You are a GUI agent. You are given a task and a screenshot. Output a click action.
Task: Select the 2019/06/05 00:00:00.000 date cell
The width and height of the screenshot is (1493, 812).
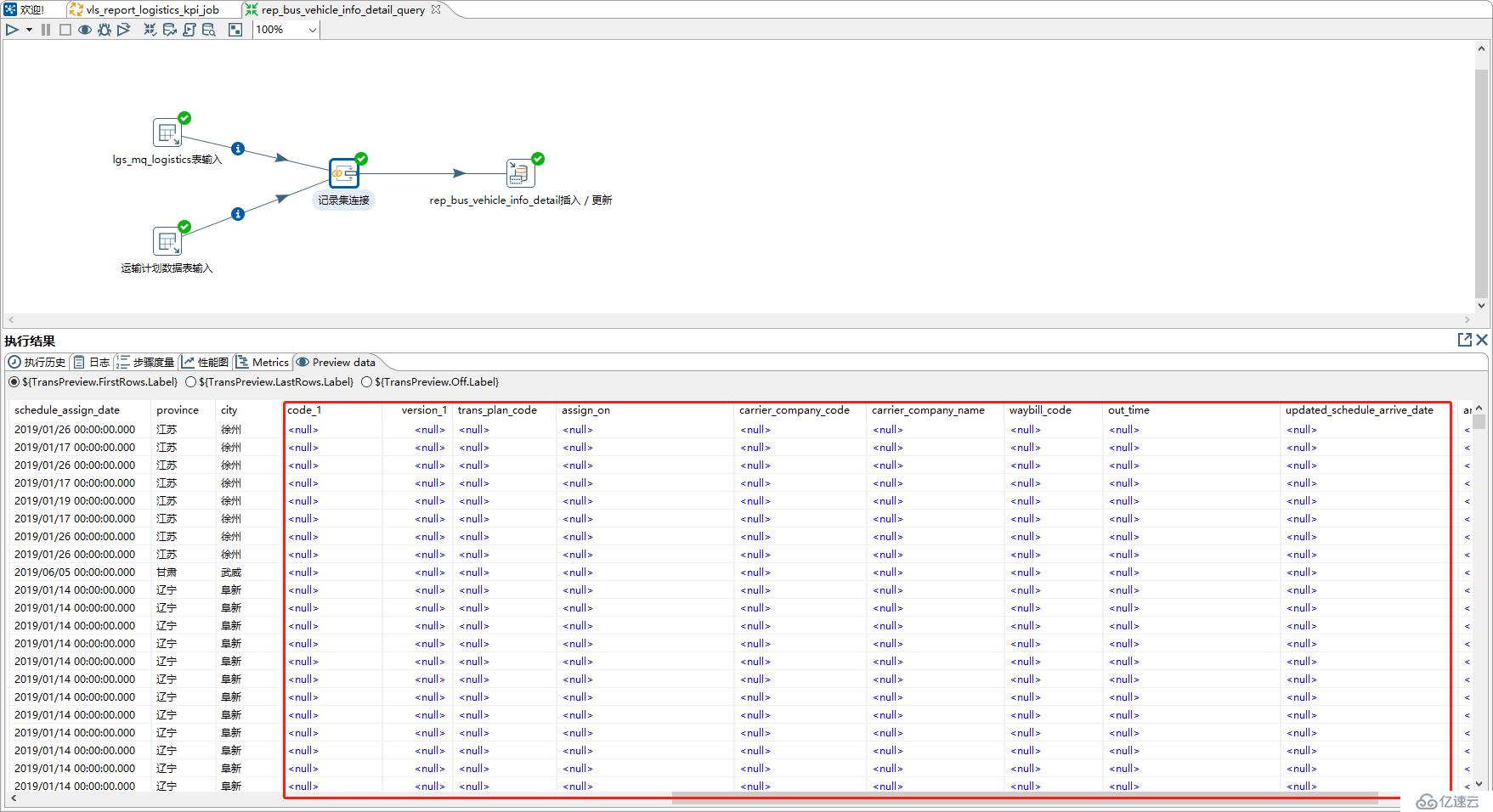(x=75, y=572)
